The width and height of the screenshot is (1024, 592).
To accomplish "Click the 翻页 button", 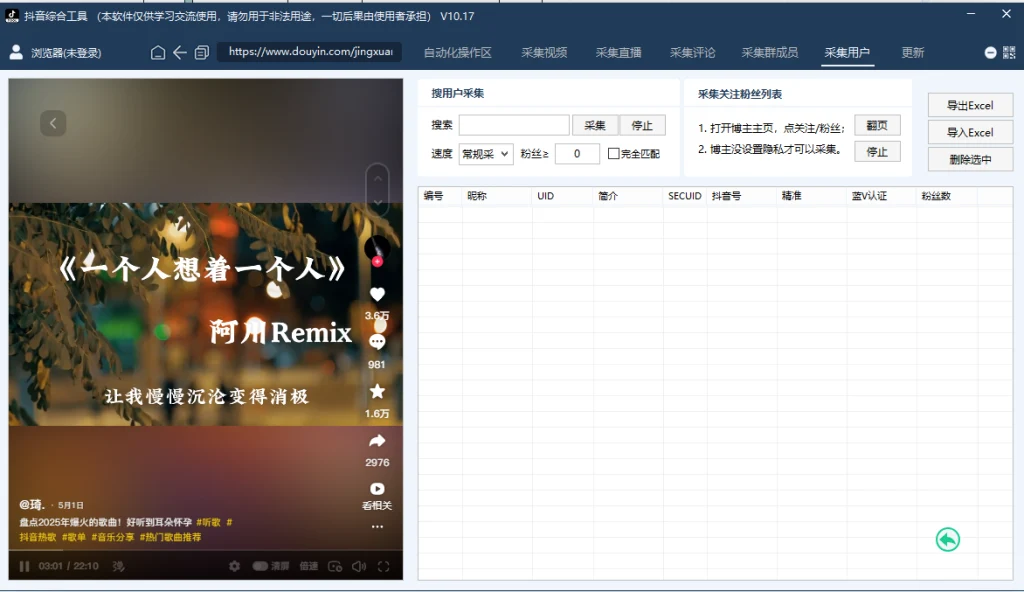I will (877, 125).
